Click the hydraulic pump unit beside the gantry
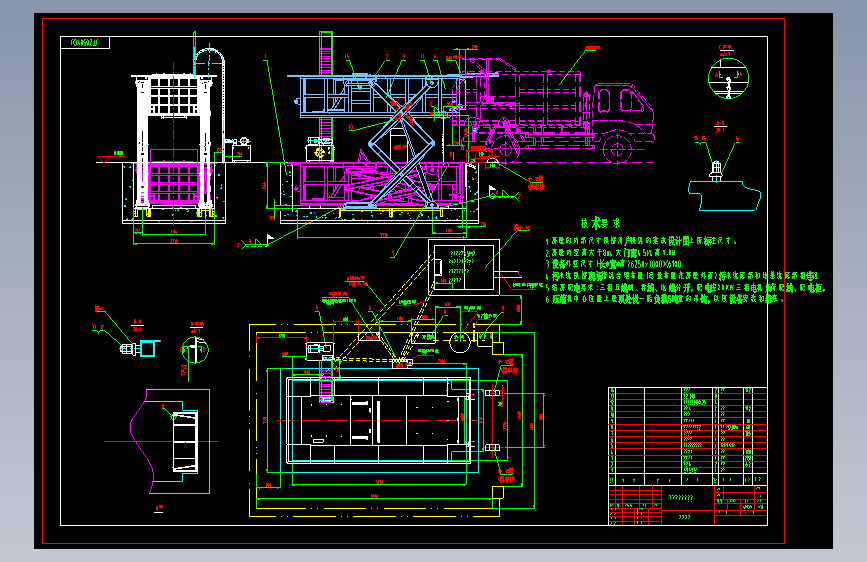This screenshot has height=562, width=867. pos(239,149)
